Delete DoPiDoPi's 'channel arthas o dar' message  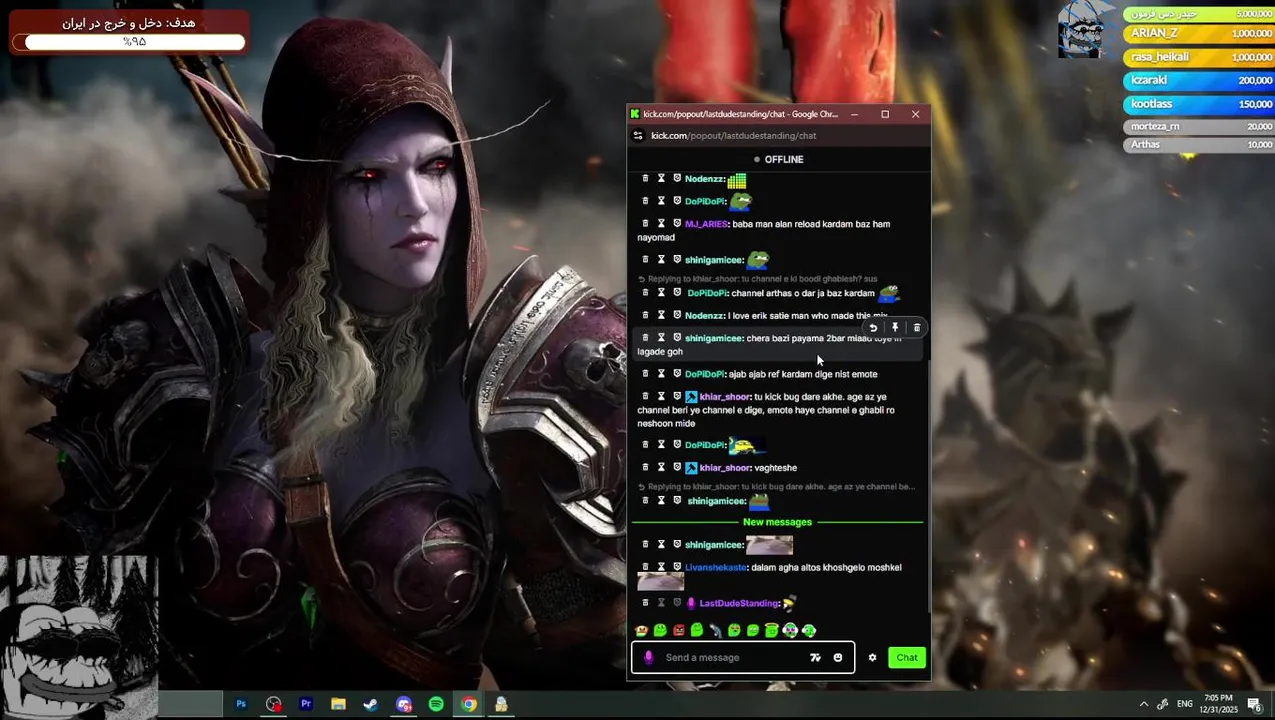(645, 293)
